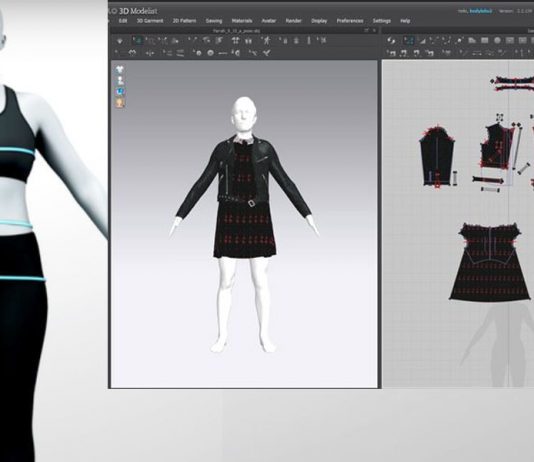Screen dimensions: 534x462
Task: Open the Sewing menu
Action: 214,21
